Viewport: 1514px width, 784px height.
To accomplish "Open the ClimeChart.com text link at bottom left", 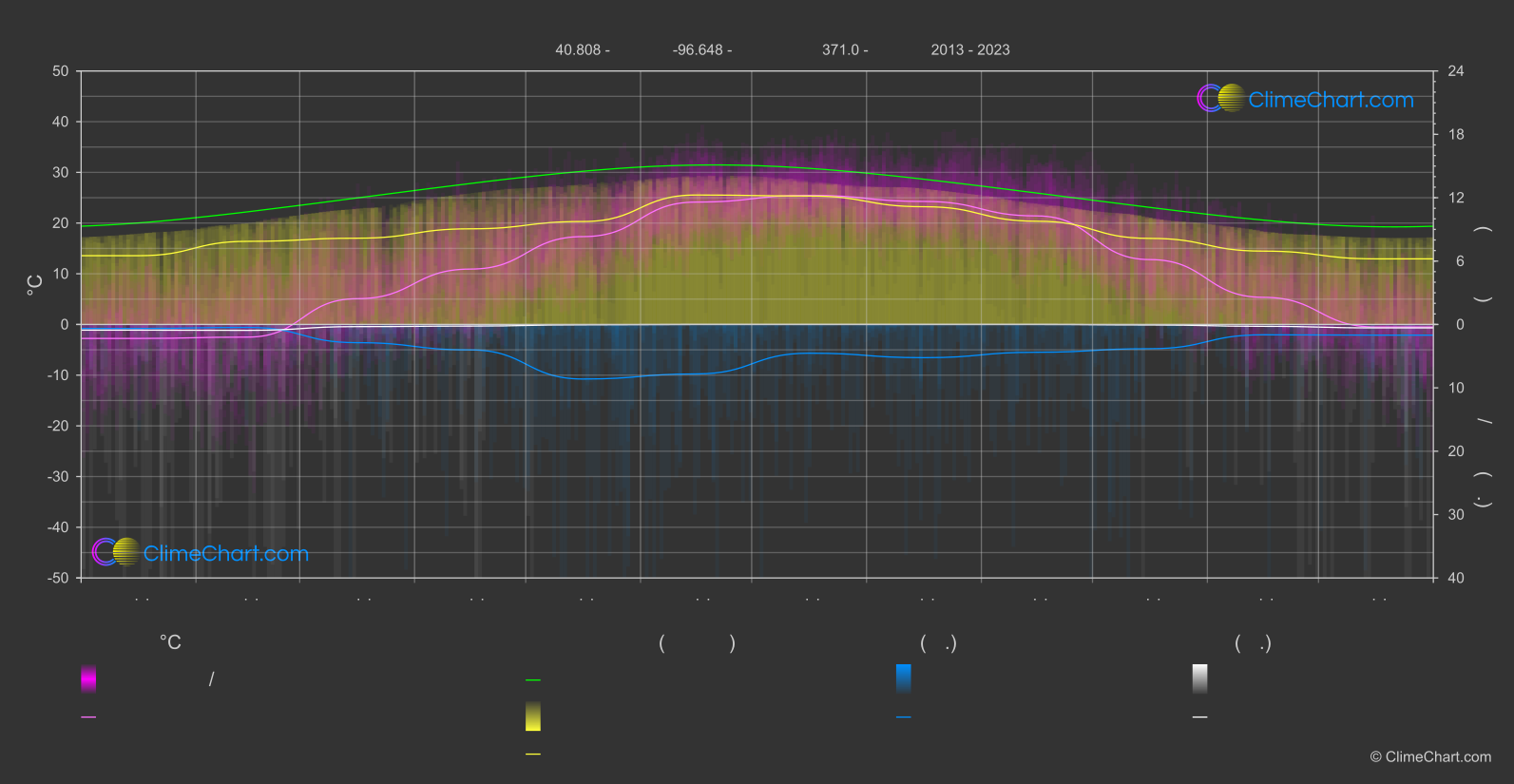I will tap(226, 554).
